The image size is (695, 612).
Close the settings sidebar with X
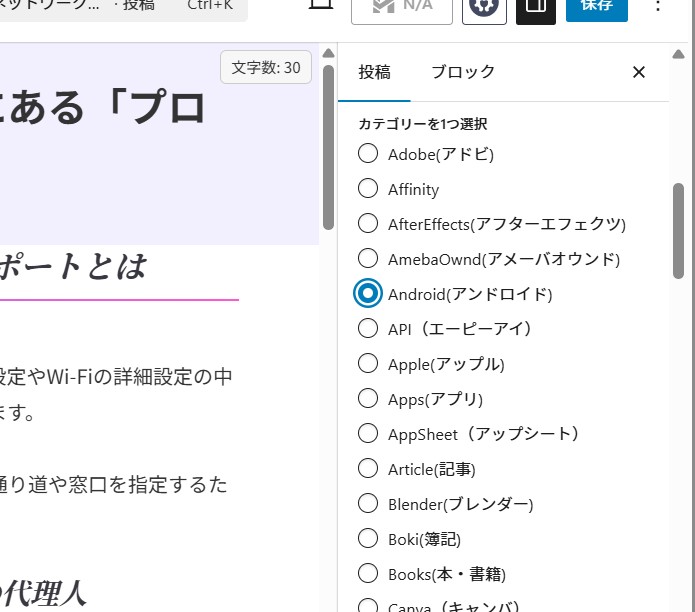pos(639,72)
